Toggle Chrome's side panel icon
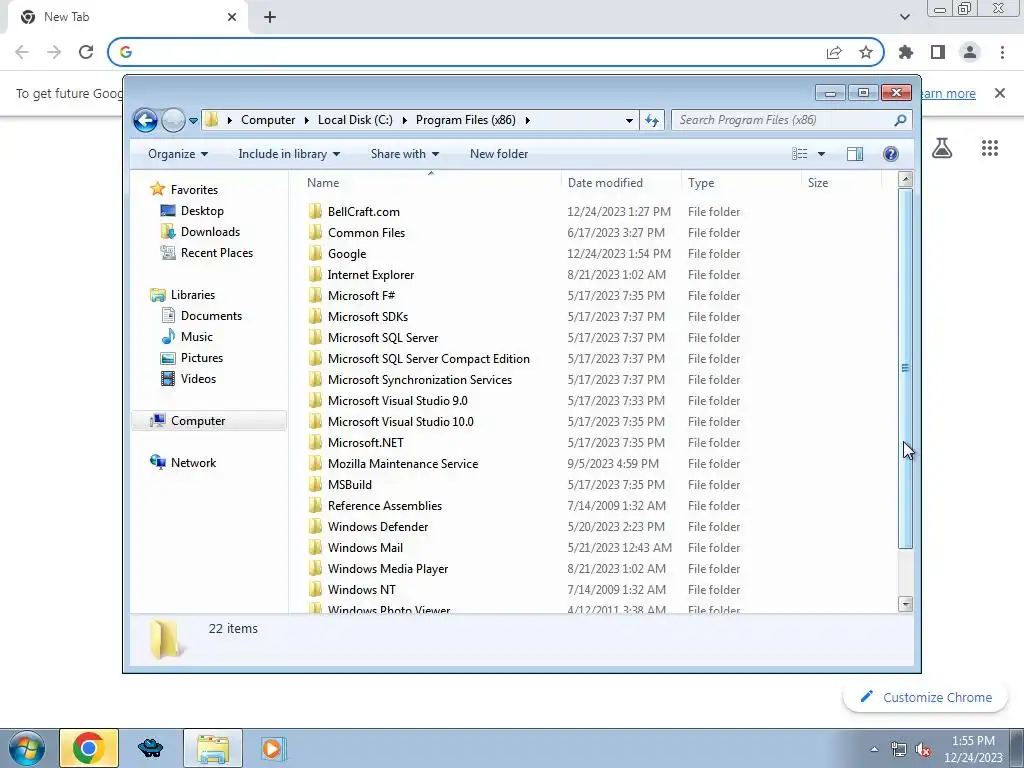1024x768 pixels. 938,52
